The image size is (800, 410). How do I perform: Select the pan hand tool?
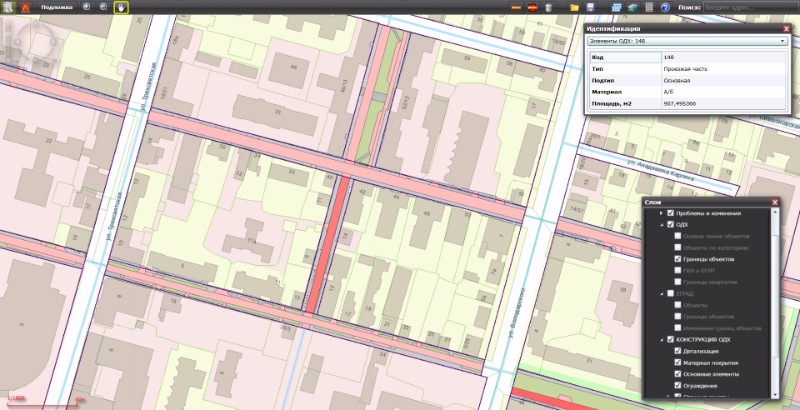[x=121, y=7]
